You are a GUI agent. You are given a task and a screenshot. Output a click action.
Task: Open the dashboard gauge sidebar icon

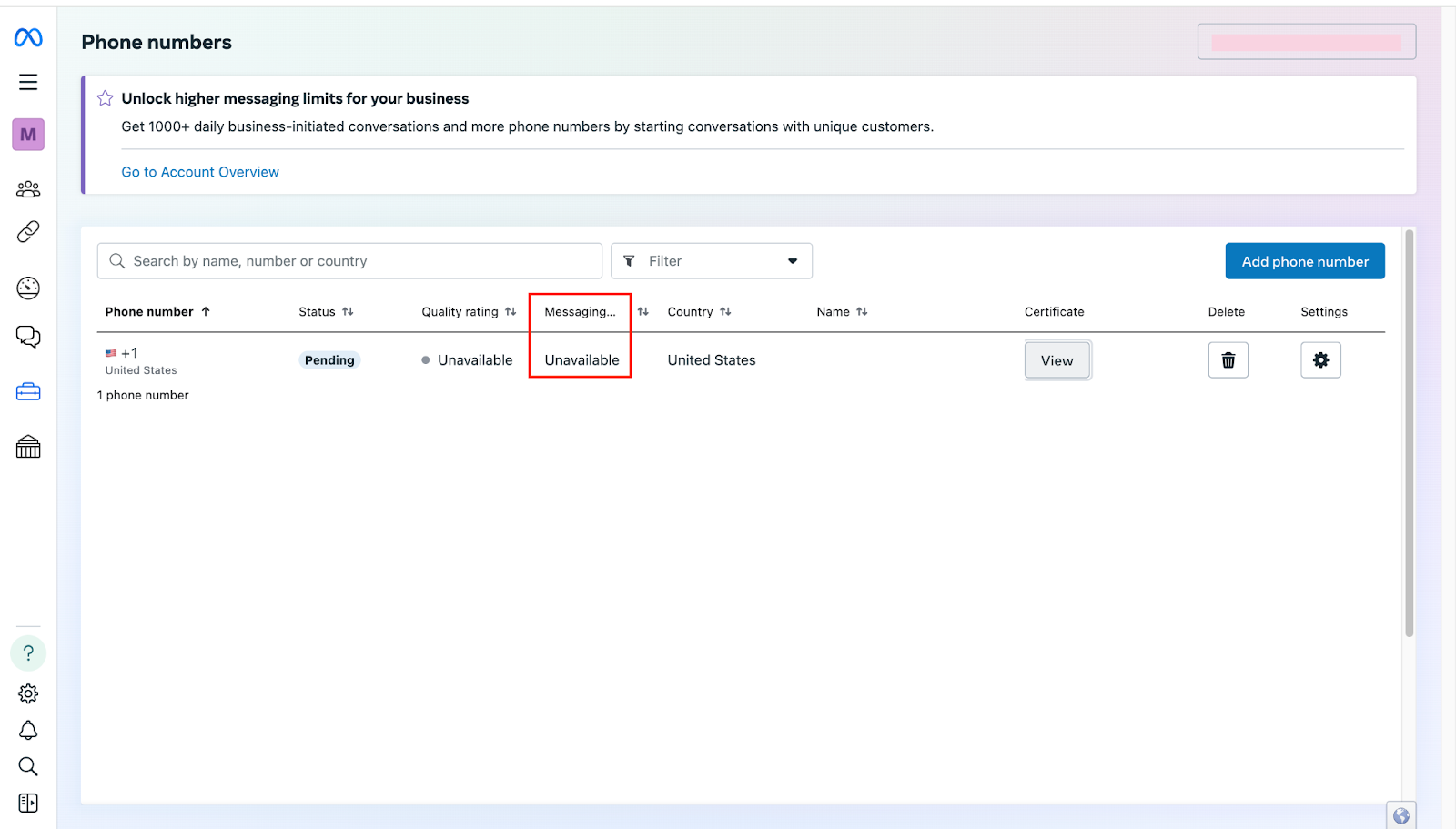click(28, 288)
